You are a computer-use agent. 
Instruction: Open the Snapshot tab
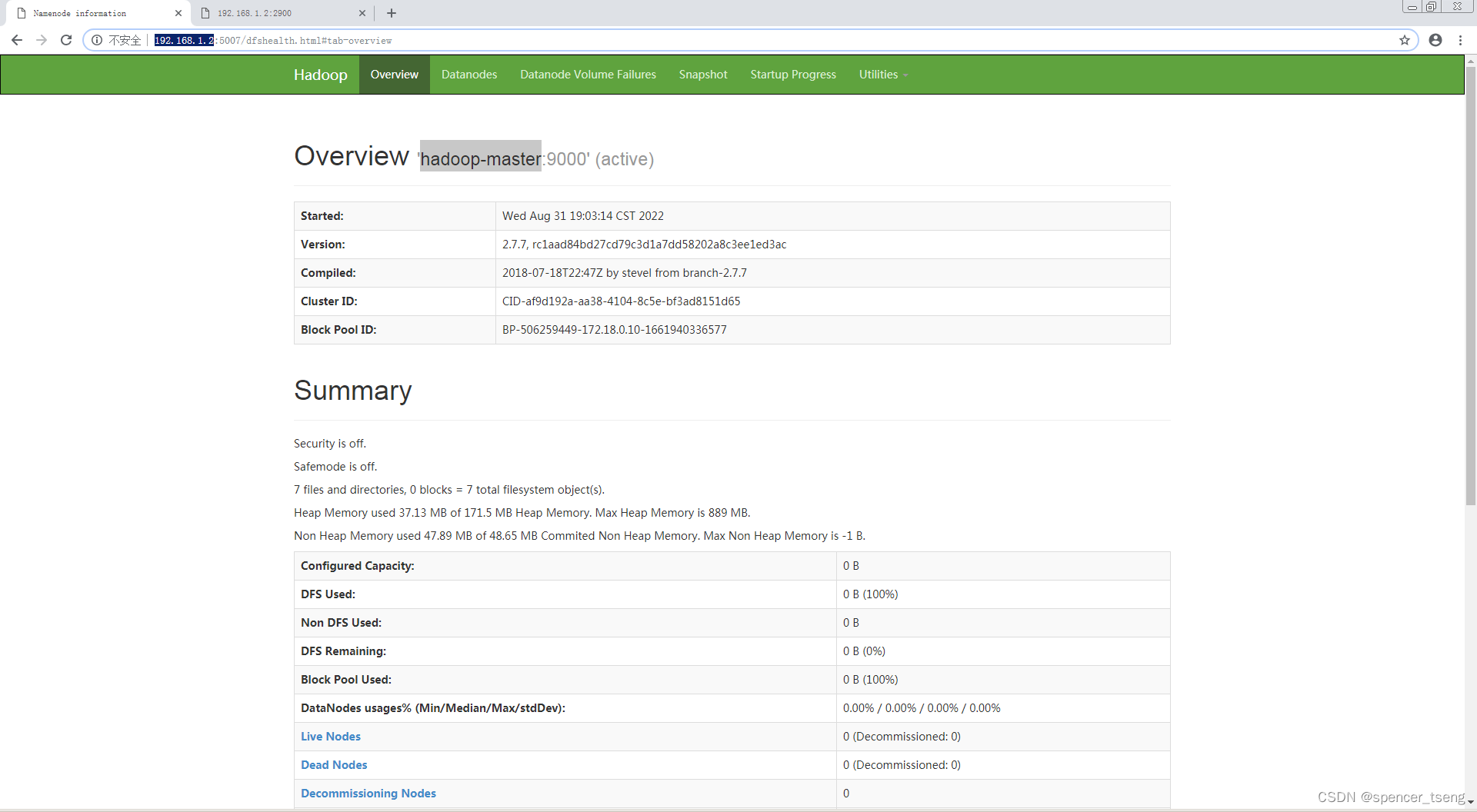click(703, 74)
